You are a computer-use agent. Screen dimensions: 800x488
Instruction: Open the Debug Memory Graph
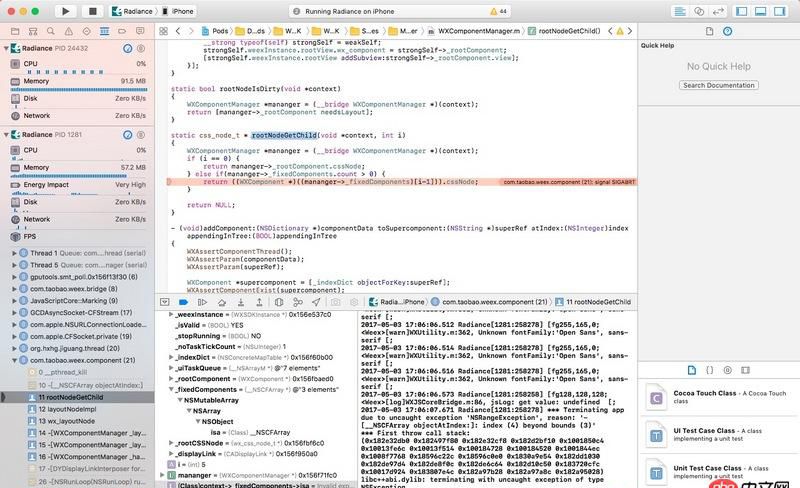(x=298, y=302)
